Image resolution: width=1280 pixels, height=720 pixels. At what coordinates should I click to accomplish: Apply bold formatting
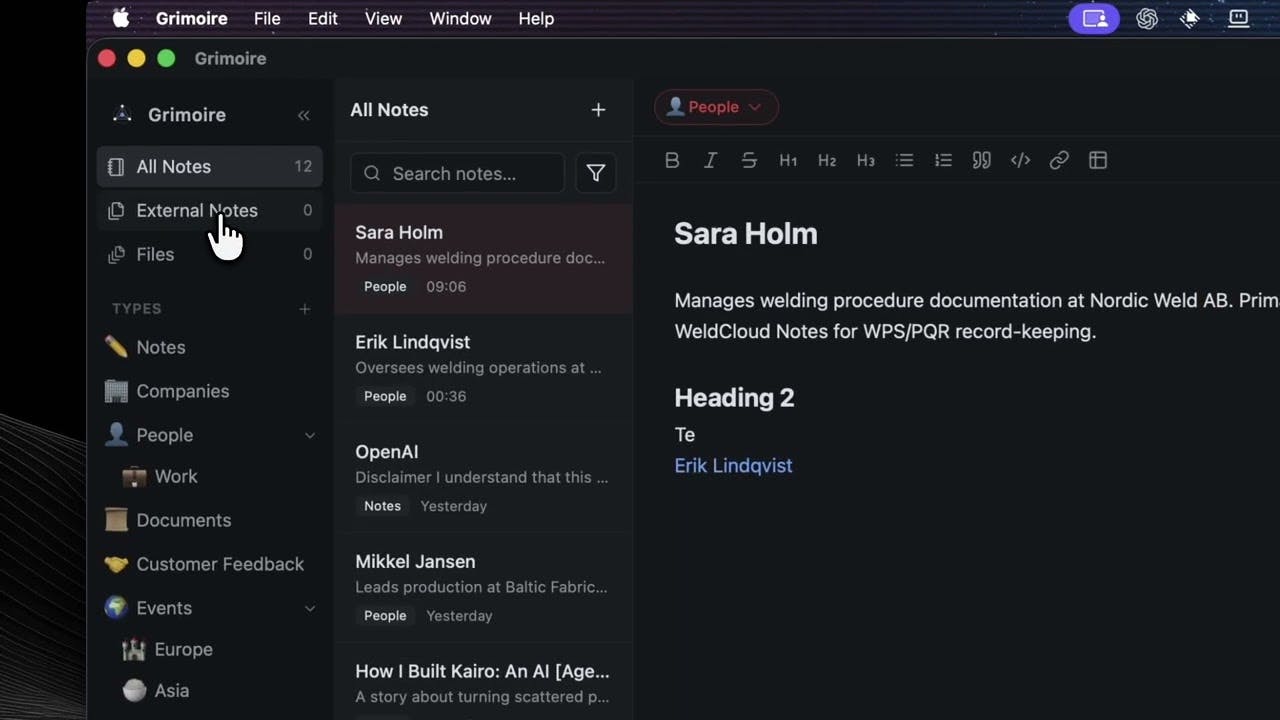point(672,160)
